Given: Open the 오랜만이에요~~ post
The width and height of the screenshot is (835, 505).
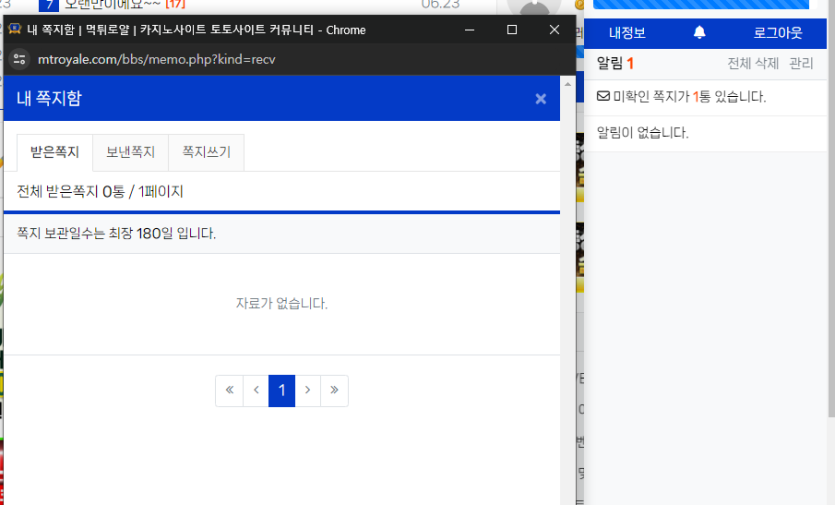Looking at the screenshot, I should tap(112, 5).
